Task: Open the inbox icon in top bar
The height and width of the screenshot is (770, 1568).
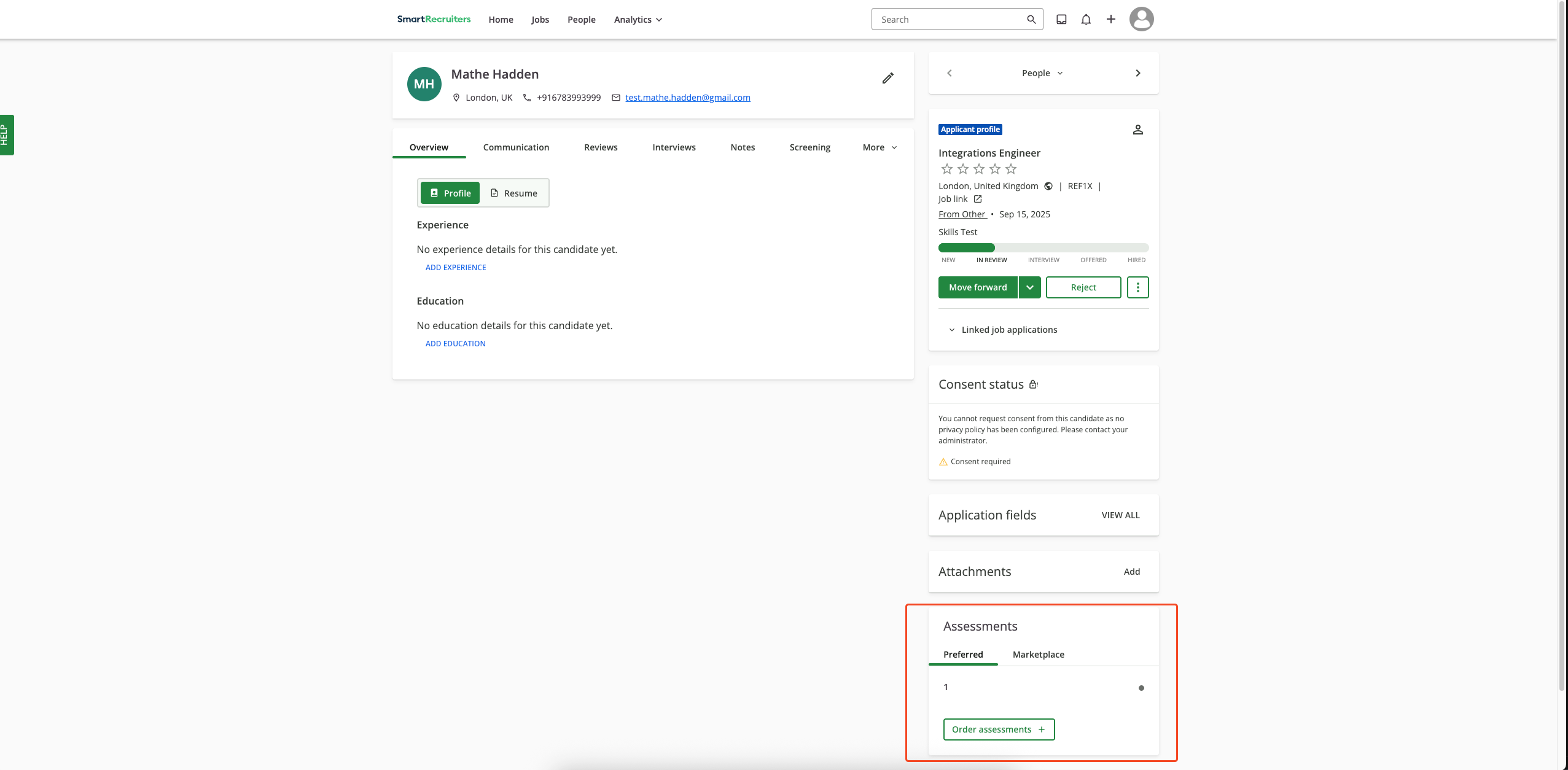Action: click(1060, 19)
